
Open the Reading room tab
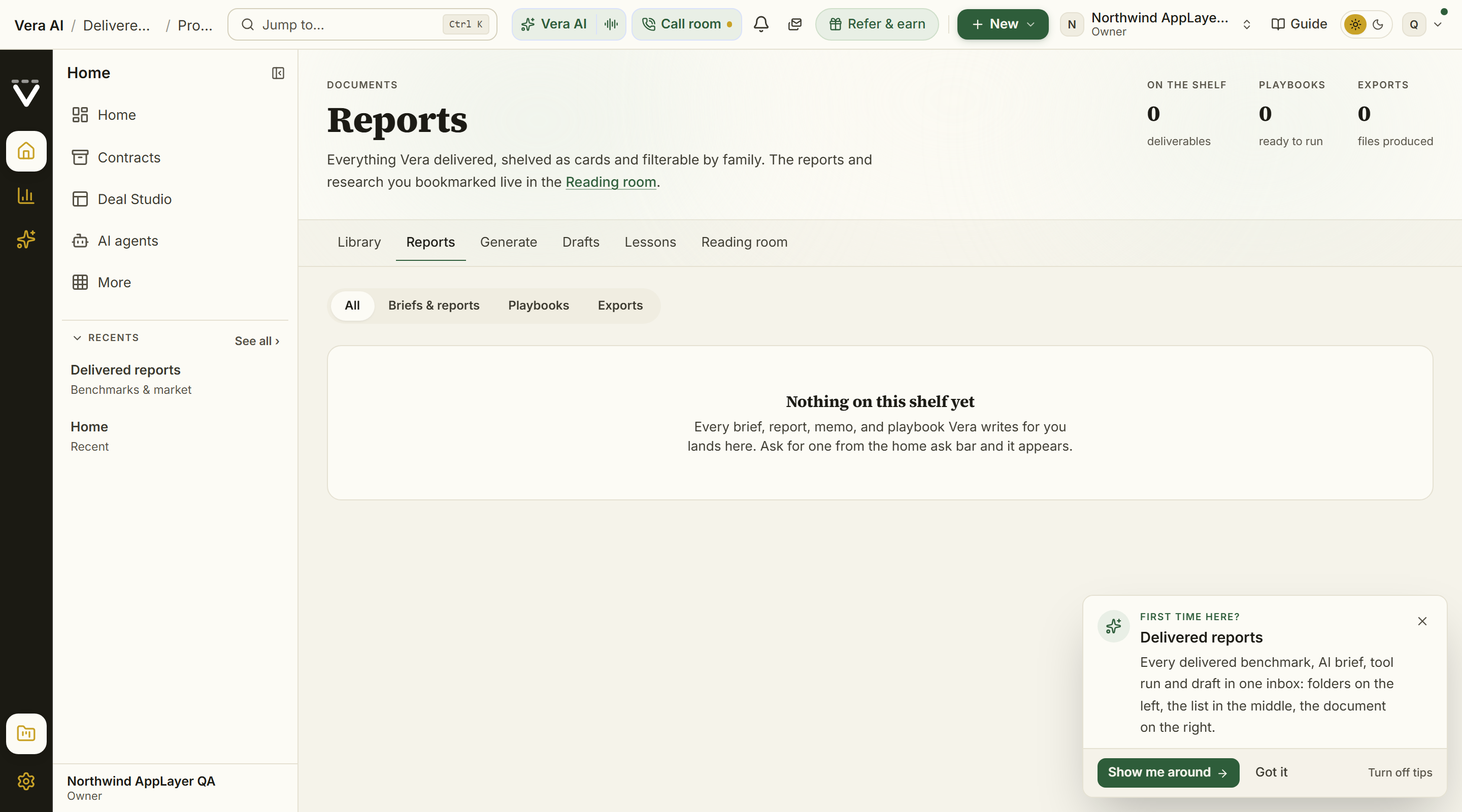744,242
